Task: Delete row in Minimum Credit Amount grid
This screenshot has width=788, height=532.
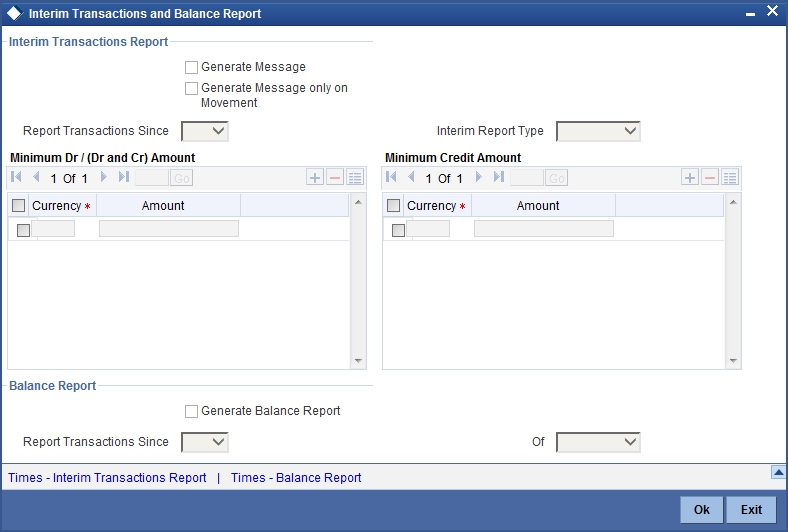Action: tap(710, 177)
